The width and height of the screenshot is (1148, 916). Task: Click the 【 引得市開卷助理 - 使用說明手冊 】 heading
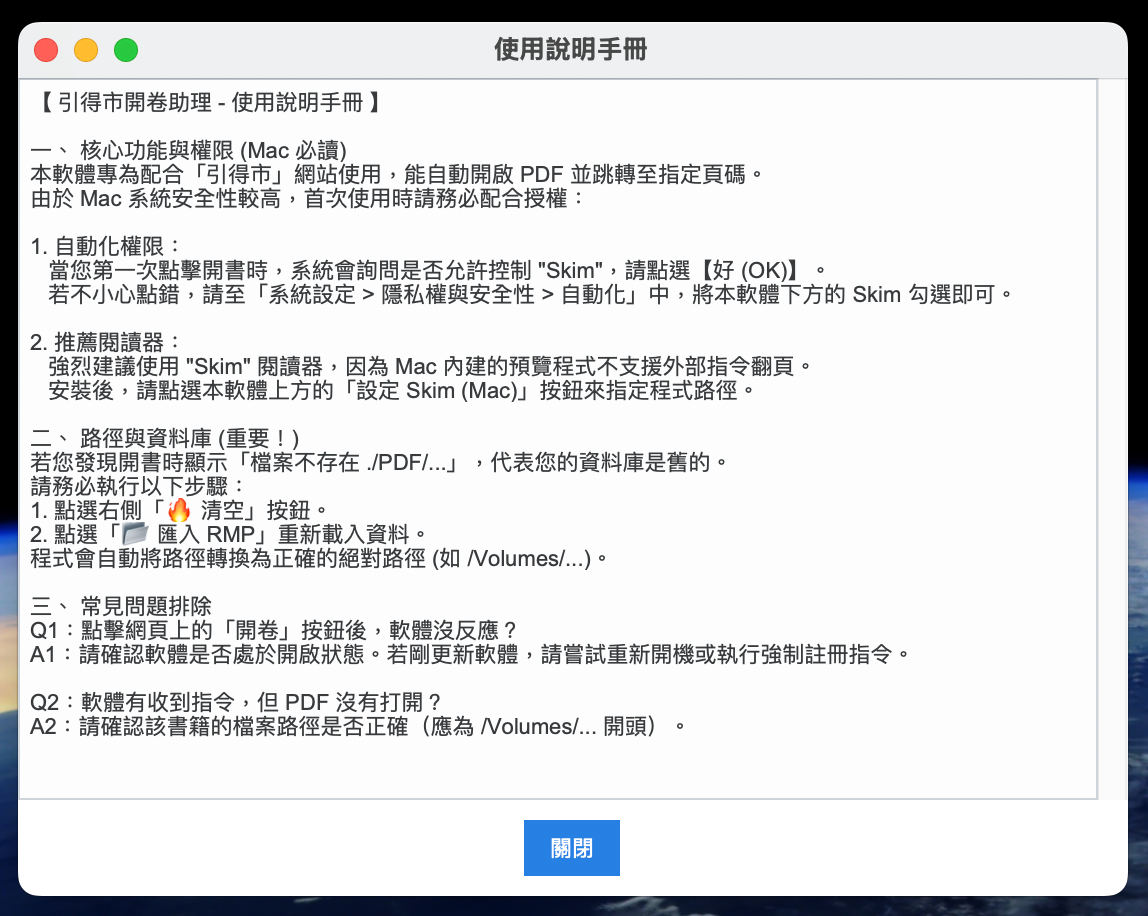[x=205, y=102]
